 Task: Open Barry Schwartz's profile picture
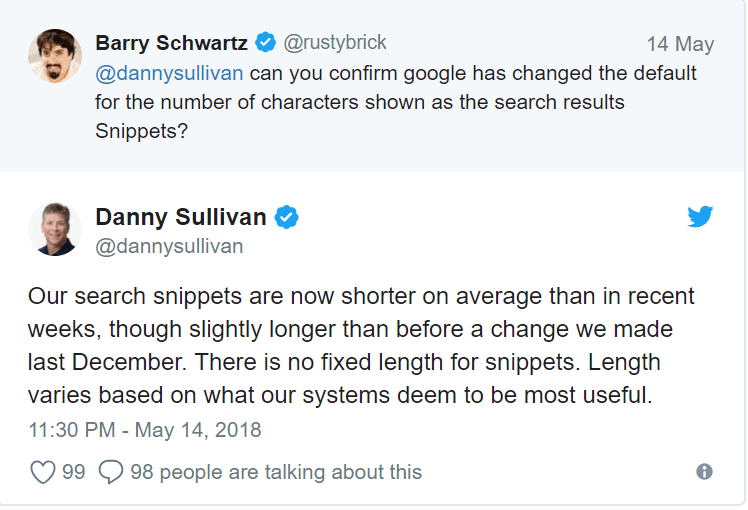(x=55, y=56)
